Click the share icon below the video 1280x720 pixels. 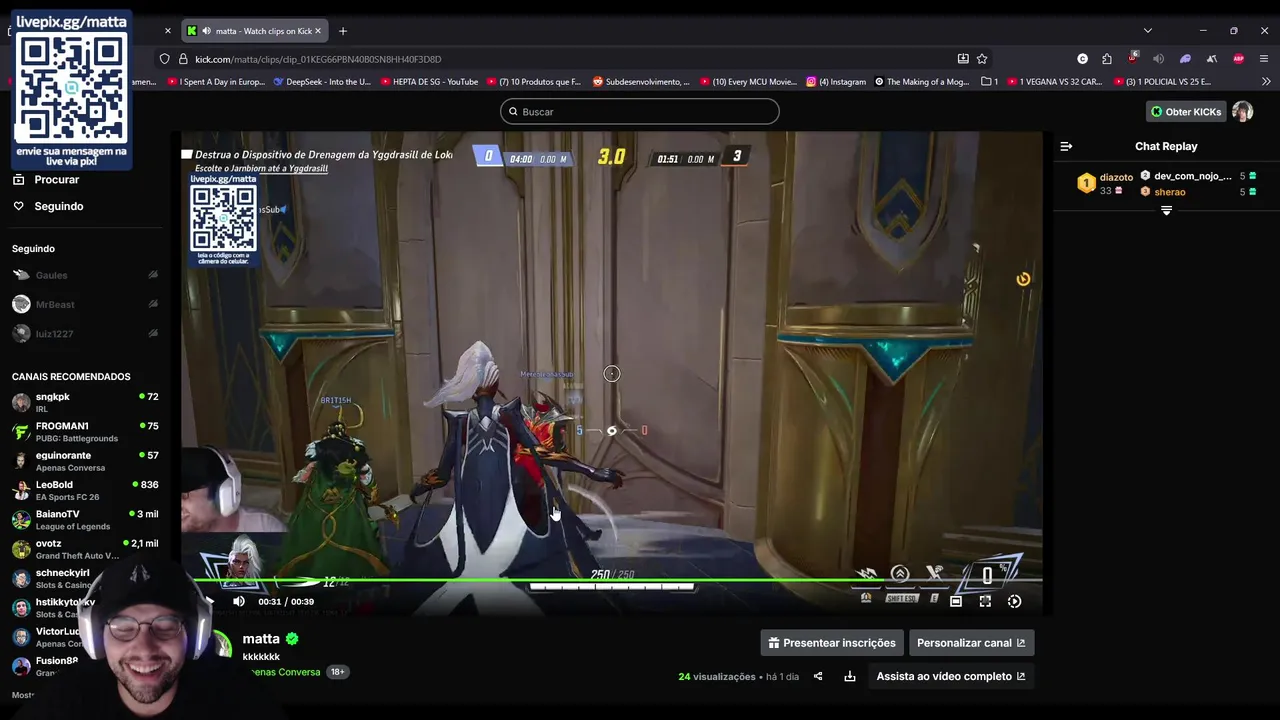[818, 676]
